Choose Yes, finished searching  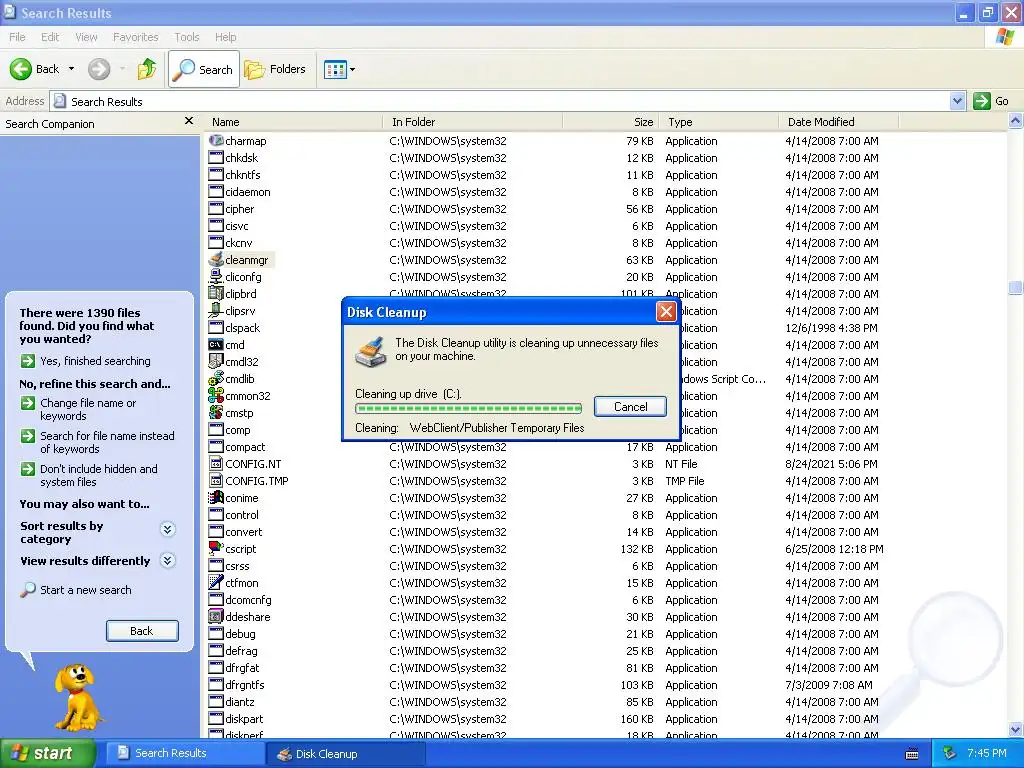(86, 360)
